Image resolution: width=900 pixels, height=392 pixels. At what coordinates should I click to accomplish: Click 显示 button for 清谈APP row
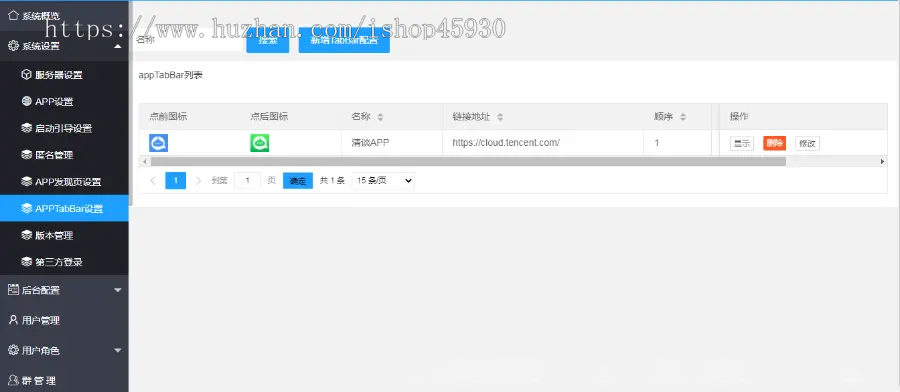point(742,143)
